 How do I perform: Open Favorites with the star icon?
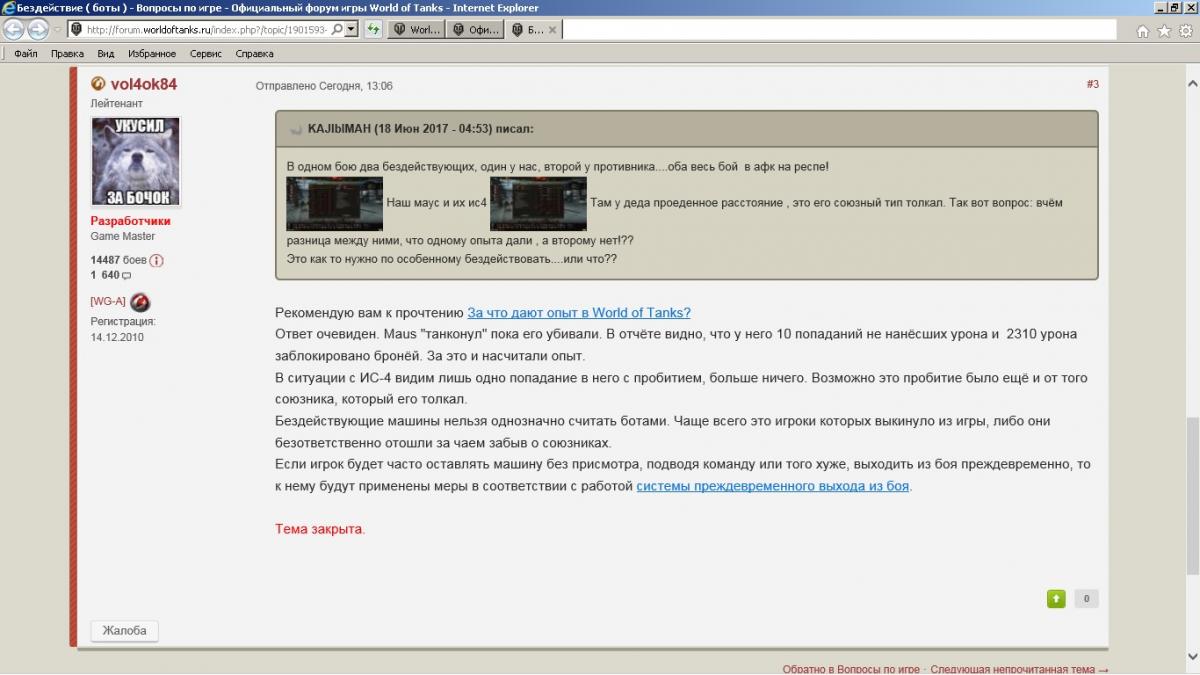1164,31
